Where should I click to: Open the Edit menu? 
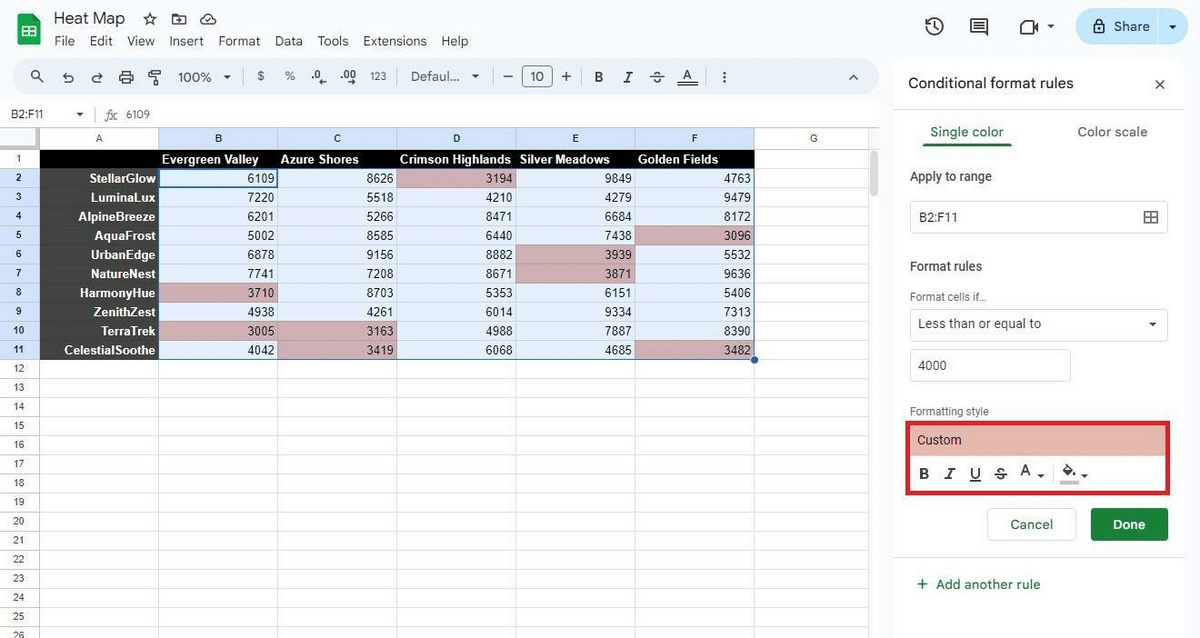click(100, 41)
